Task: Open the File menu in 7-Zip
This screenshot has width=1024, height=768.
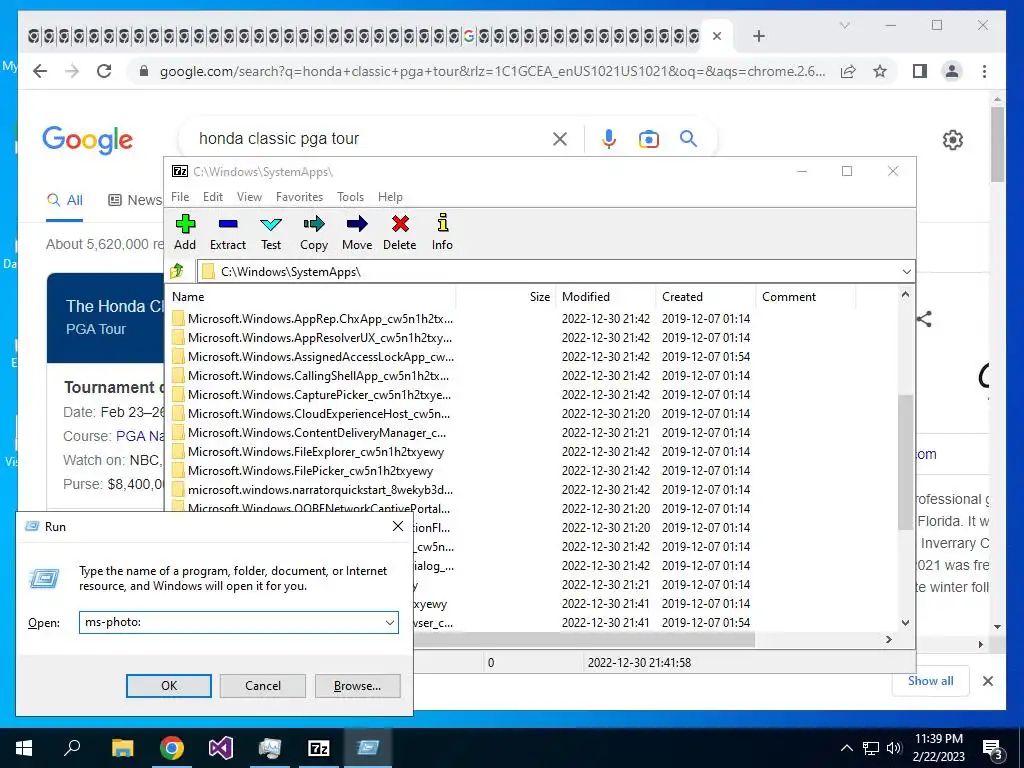Action: [x=180, y=197]
